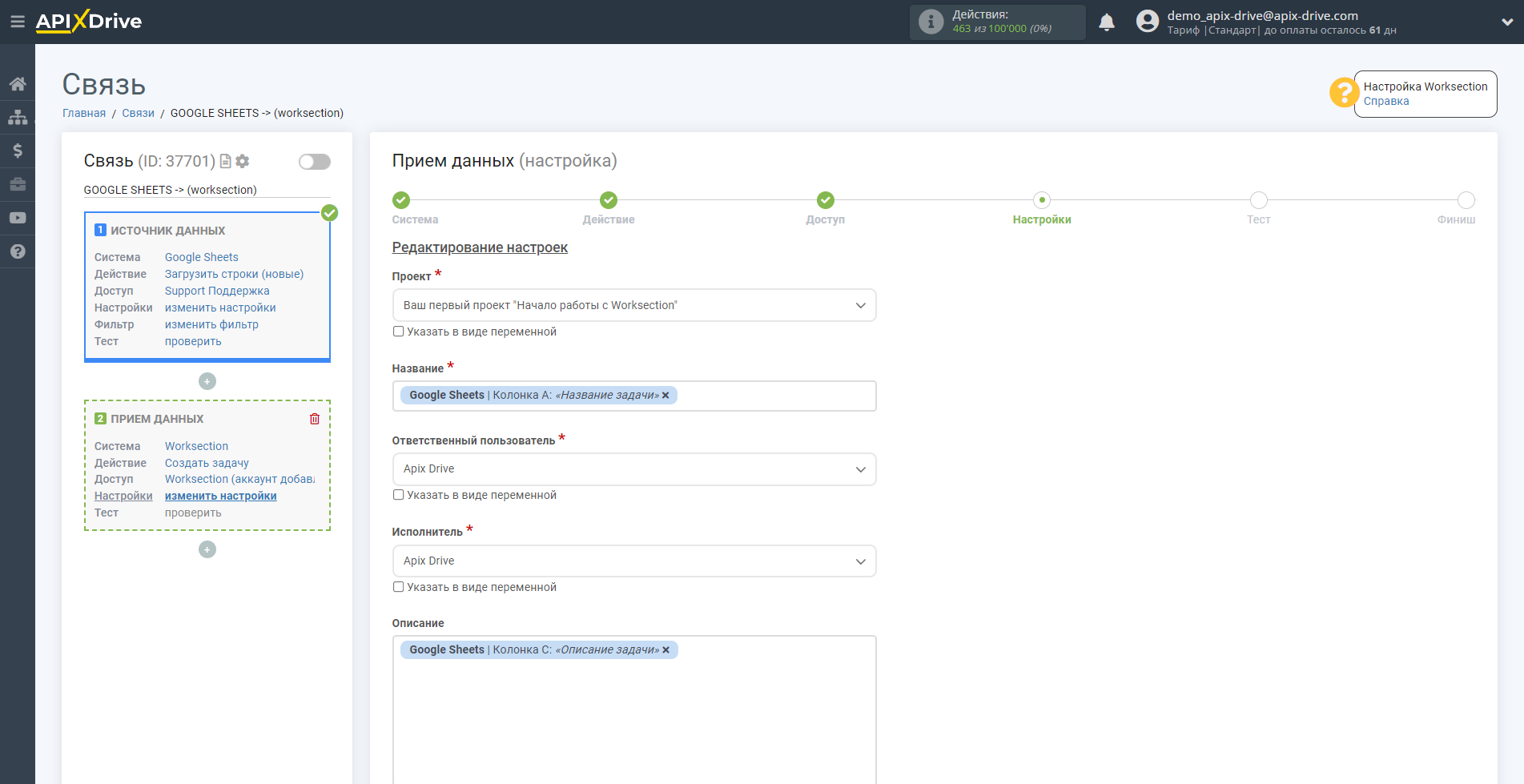
Task: Go to the Система step
Action: [401, 200]
